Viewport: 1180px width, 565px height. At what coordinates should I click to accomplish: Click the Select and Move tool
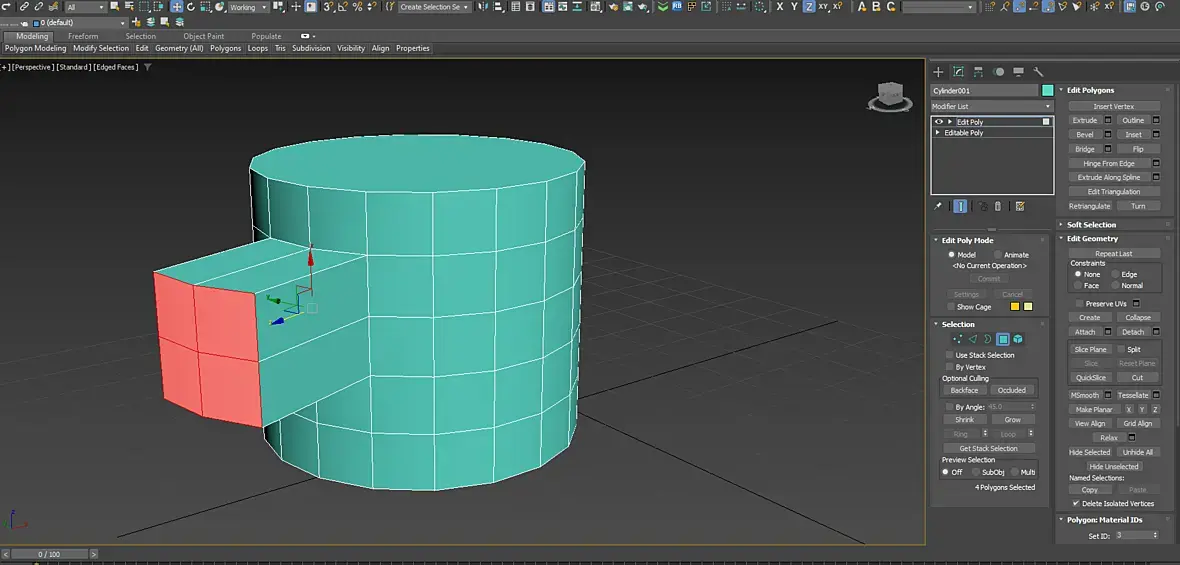(x=176, y=7)
